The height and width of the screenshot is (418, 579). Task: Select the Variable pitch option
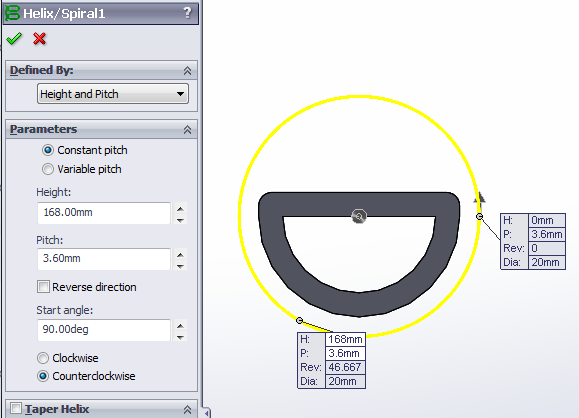tap(48, 169)
